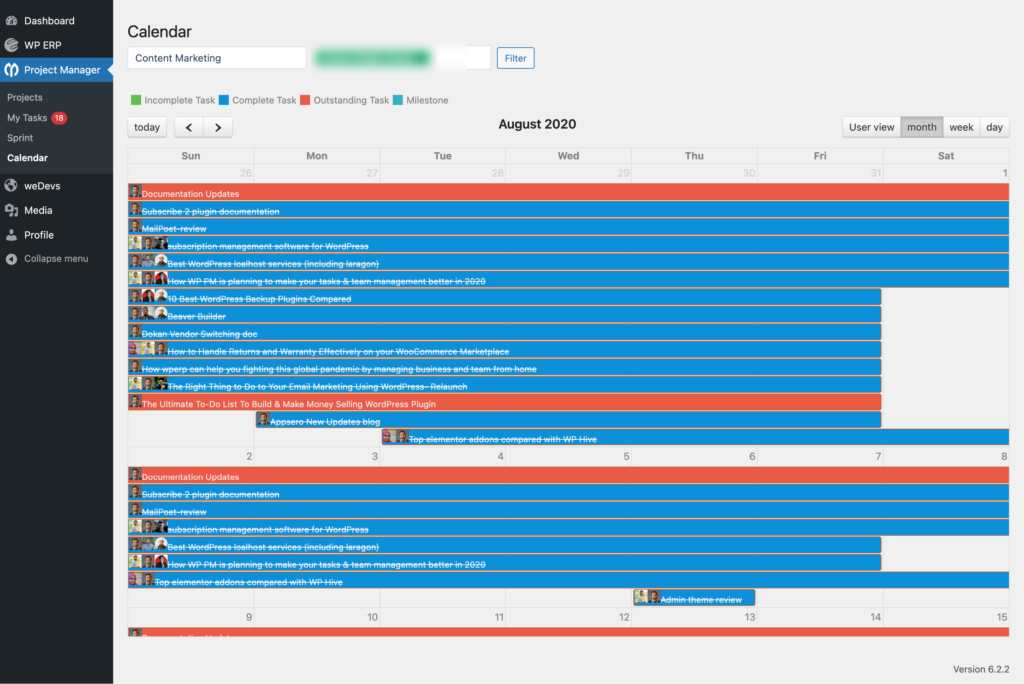The width and height of the screenshot is (1024, 684).
Task: Open the Beaver Builder task
Action: [505, 316]
